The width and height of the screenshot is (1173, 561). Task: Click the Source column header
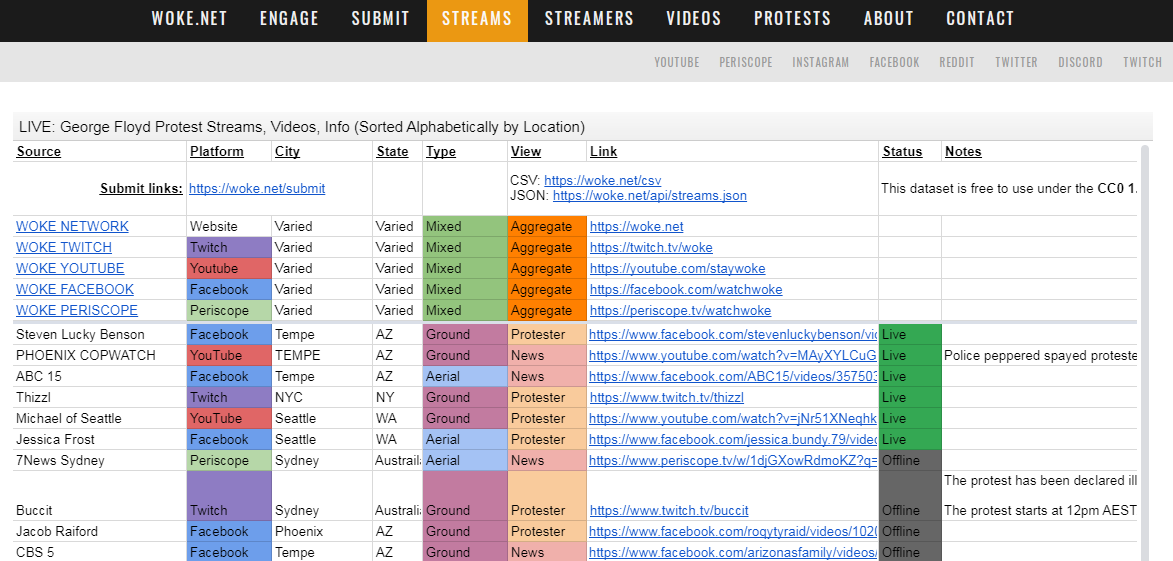39,152
